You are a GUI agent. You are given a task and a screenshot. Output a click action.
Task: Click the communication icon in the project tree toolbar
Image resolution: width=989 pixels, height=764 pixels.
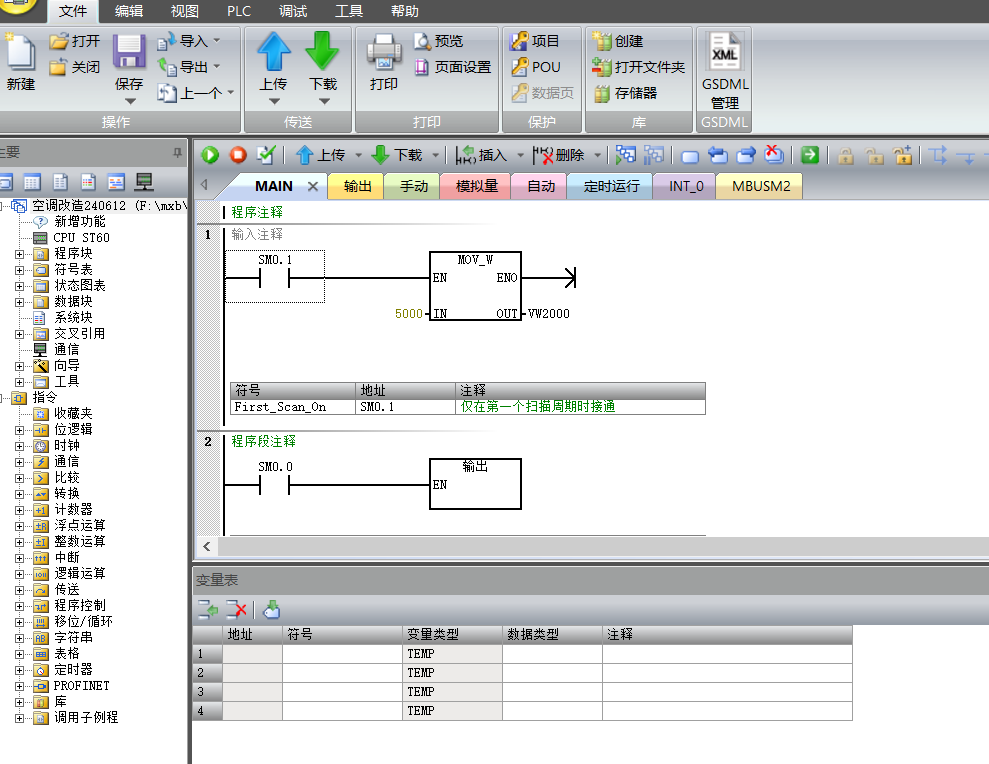tap(144, 182)
